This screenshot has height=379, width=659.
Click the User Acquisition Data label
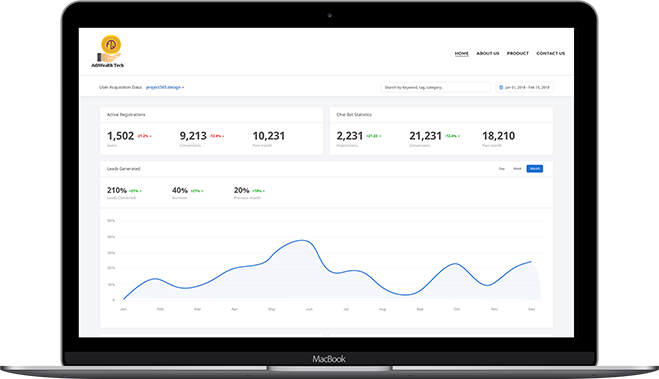tap(121, 87)
